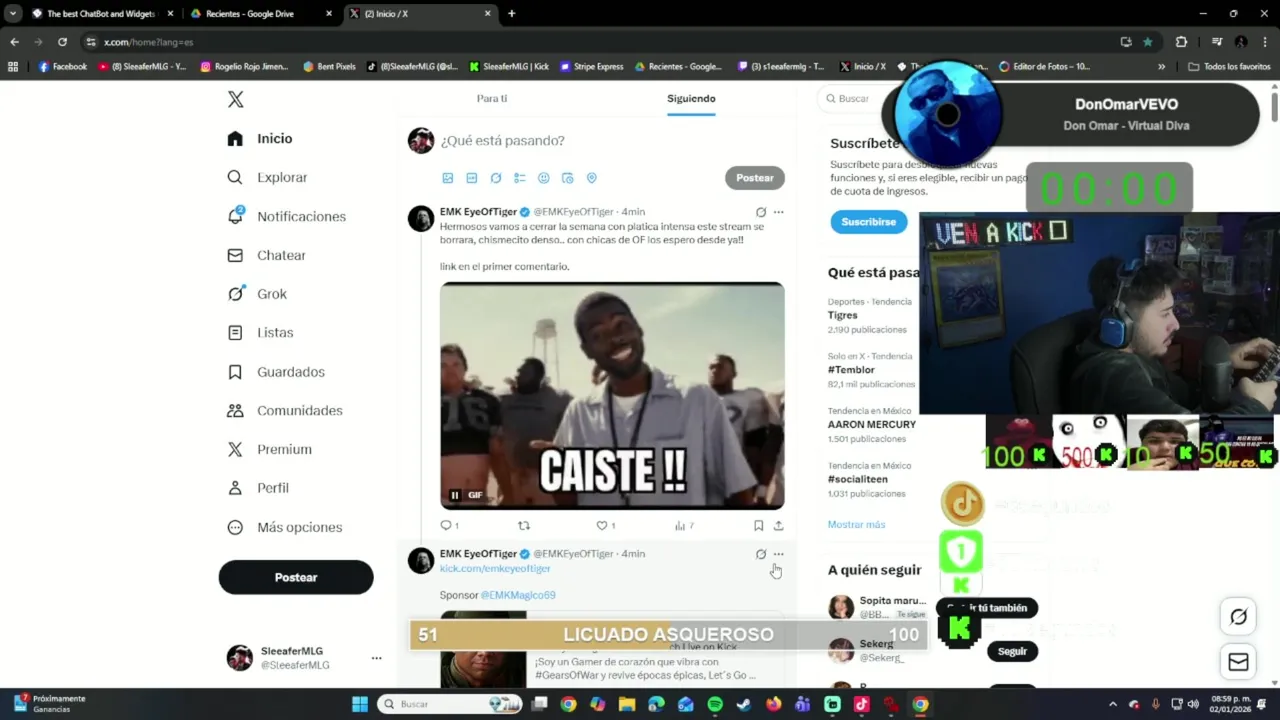Open the X logo home icon
The image size is (1280, 720).
pos(235,99)
